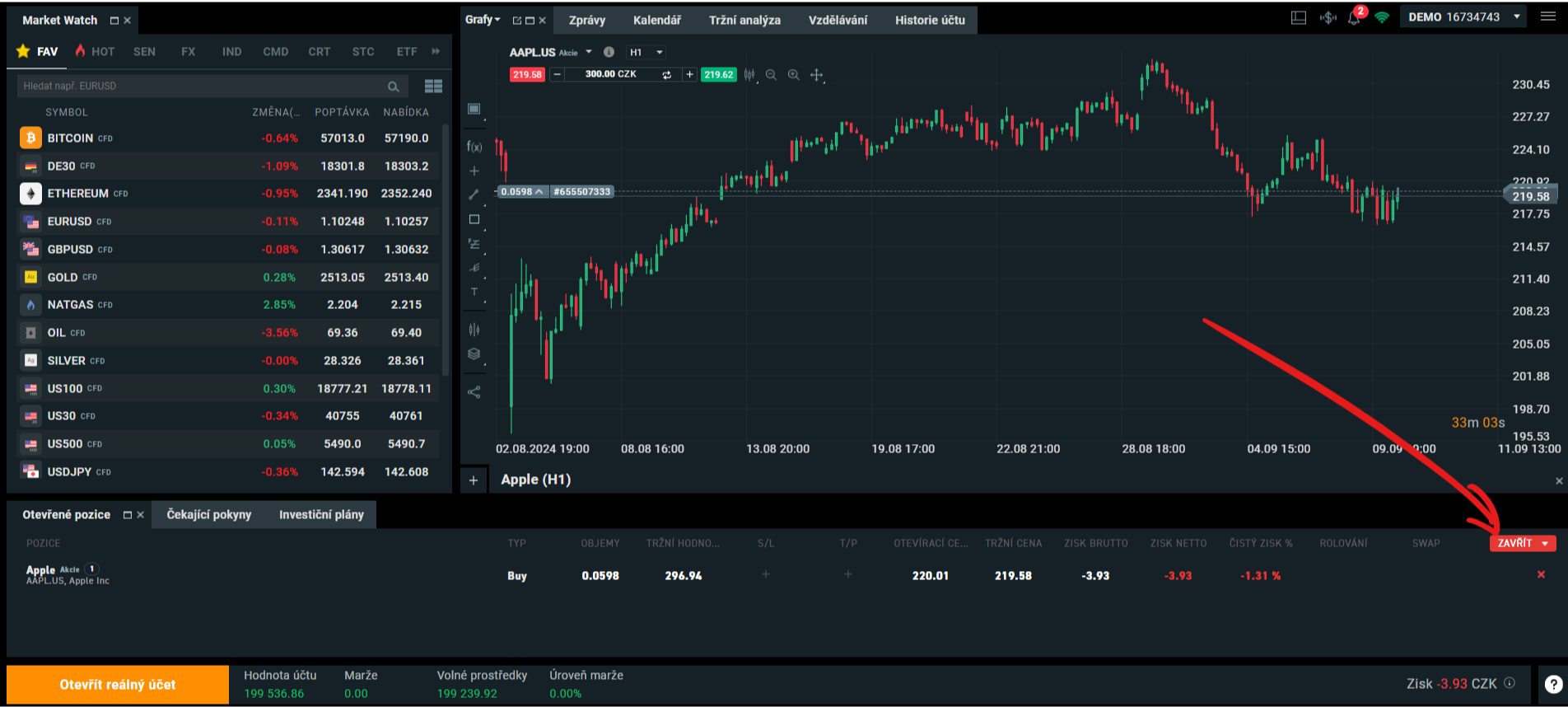Click the symbol search field
The width and height of the screenshot is (1568, 707).
tap(202, 86)
